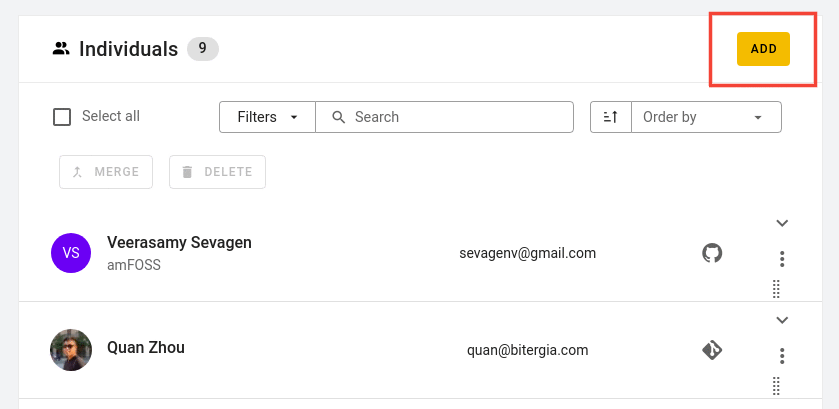Open the Filters dropdown

pyautogui.click(x=268, y=117)
